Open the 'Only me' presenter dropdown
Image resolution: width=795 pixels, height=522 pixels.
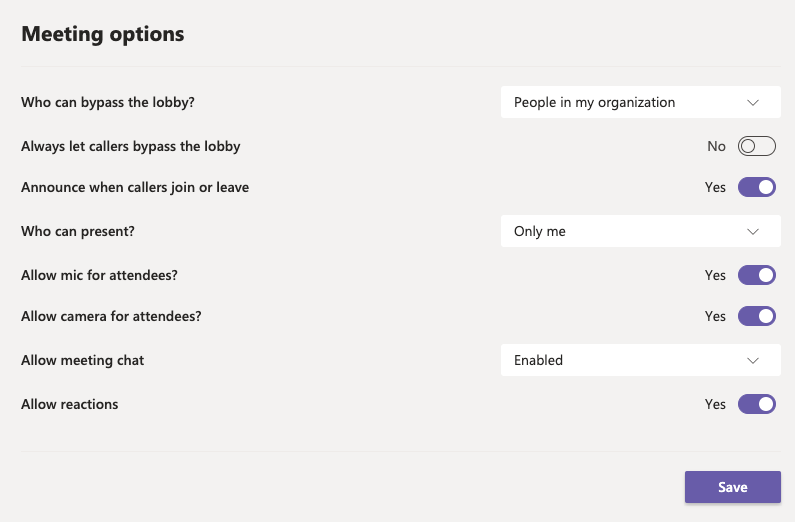(x=640, y=231)
